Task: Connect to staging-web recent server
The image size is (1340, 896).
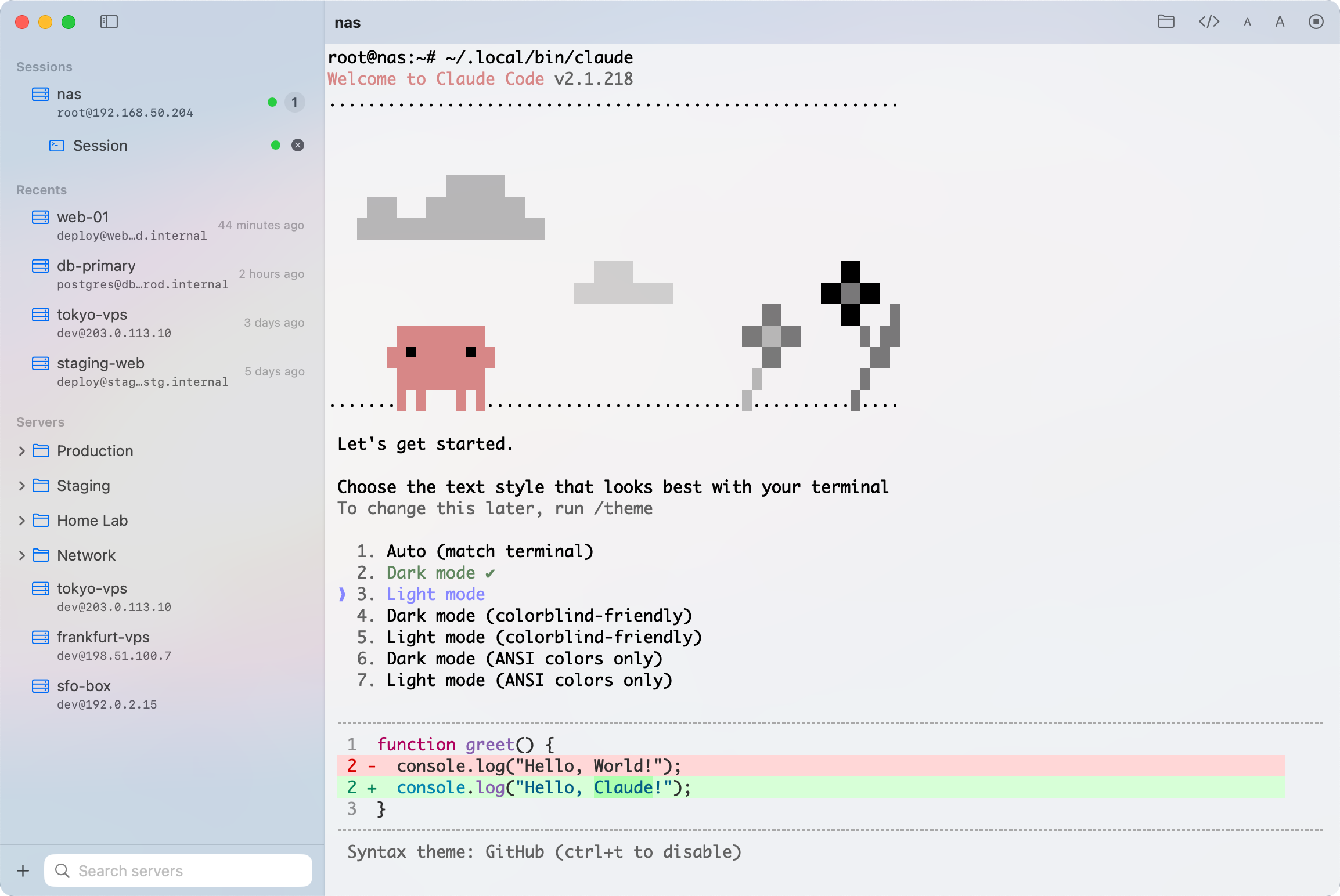Action: [x=163, y=372]
